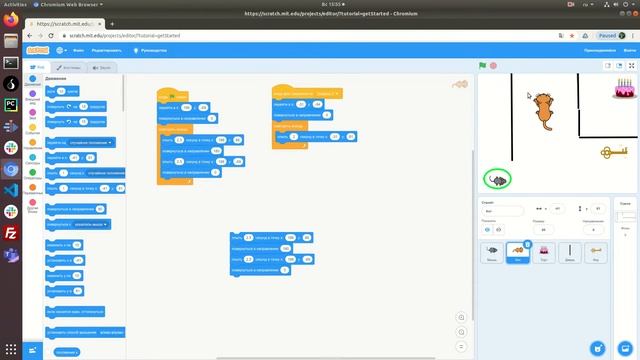Select the light-blue Sensing category circle
The width and height of the screenshot is (640, 360).
tap(33, 157)
